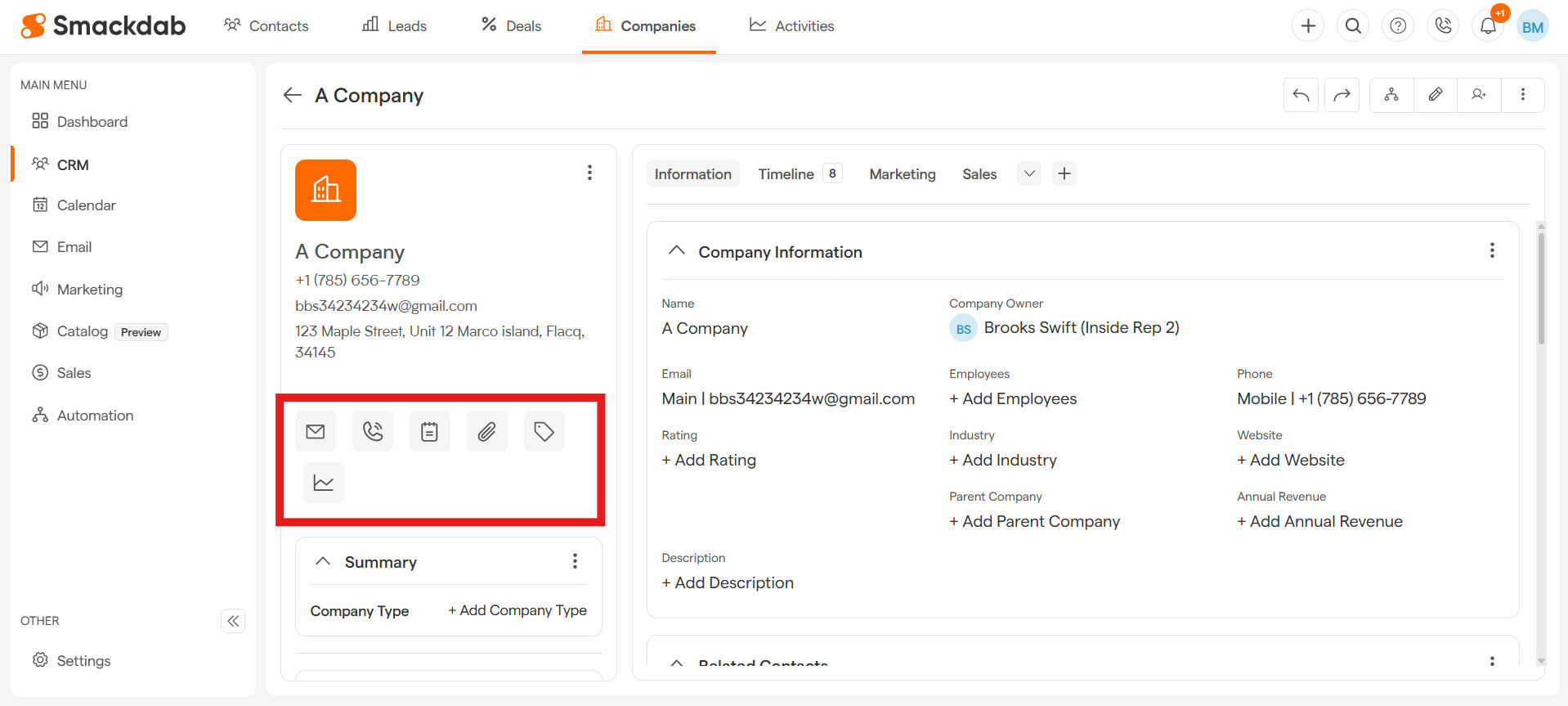Click the tag icon in company card
Viewport: 1568px width, 706px height.
[544, 431]
